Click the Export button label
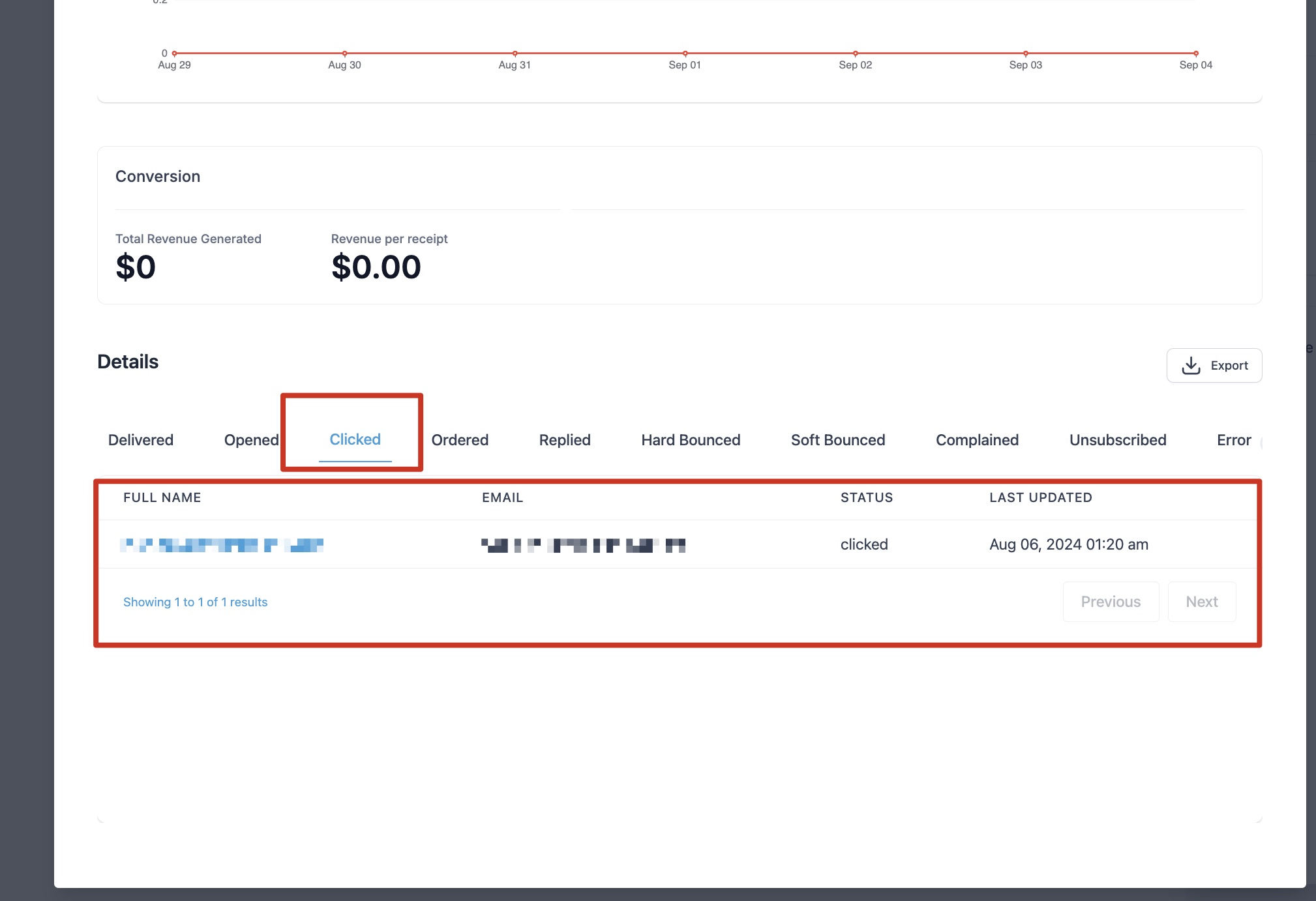This screenshot has width=1316, height=901. click(1229, 366)
